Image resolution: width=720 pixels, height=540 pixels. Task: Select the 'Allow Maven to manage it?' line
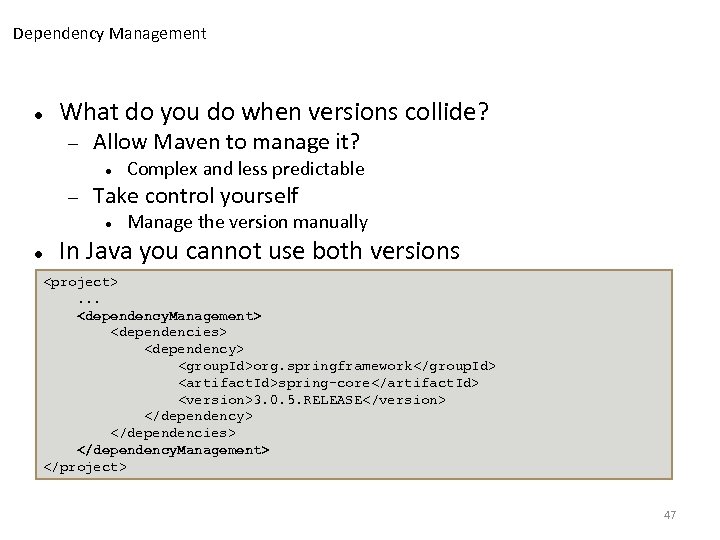pyautogui.click(x=226, y=142)
